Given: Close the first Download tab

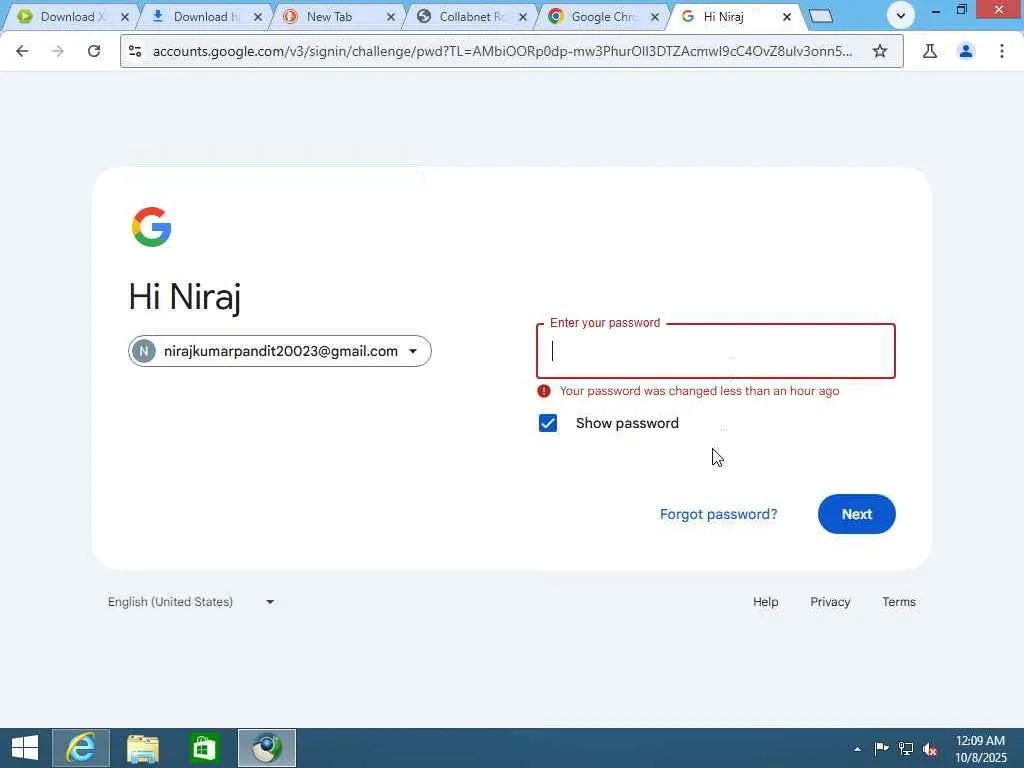Looking at the screenshot, I should [125, 17].
